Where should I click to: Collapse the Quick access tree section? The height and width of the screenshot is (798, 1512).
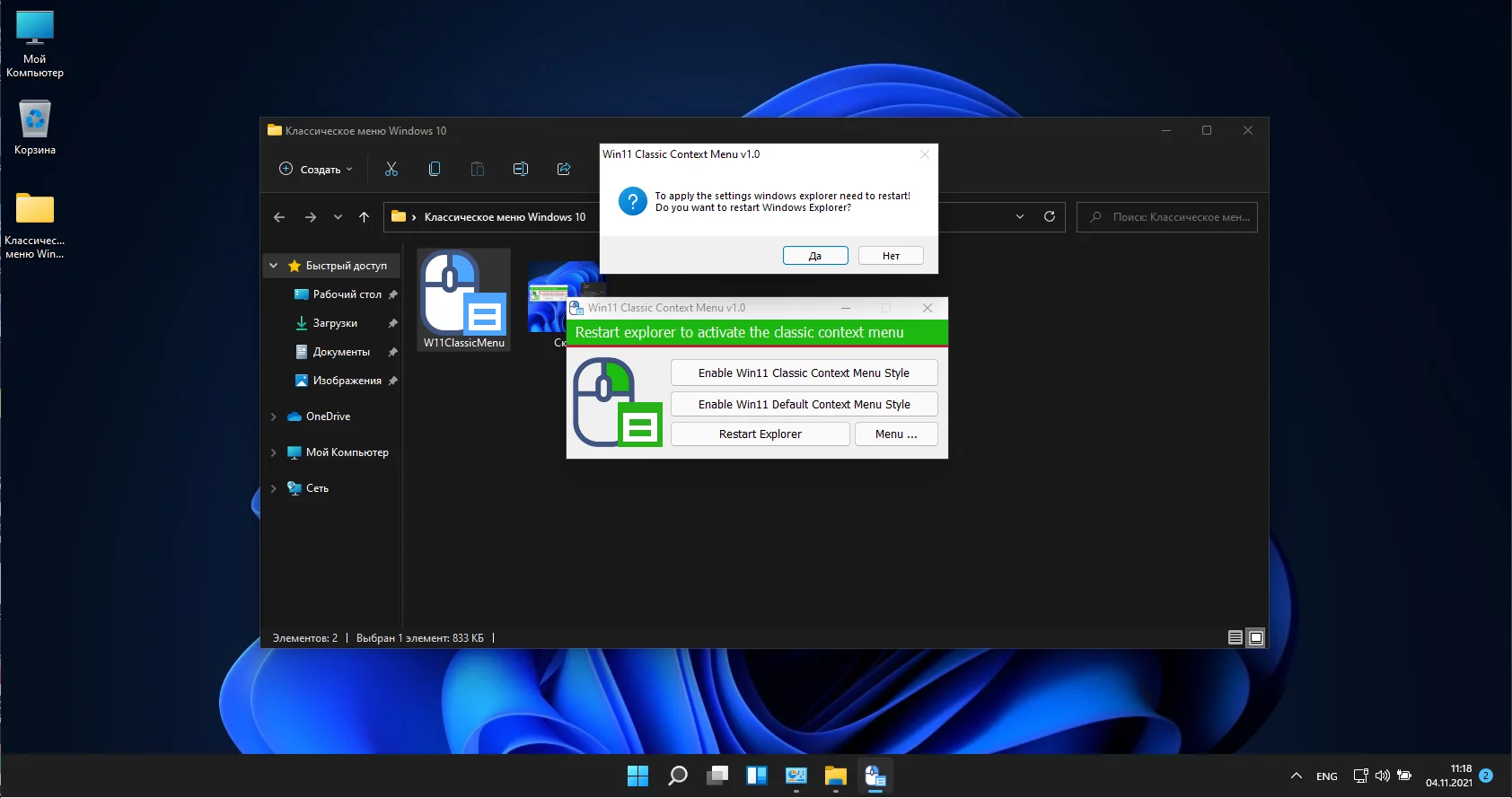[274, 266]
